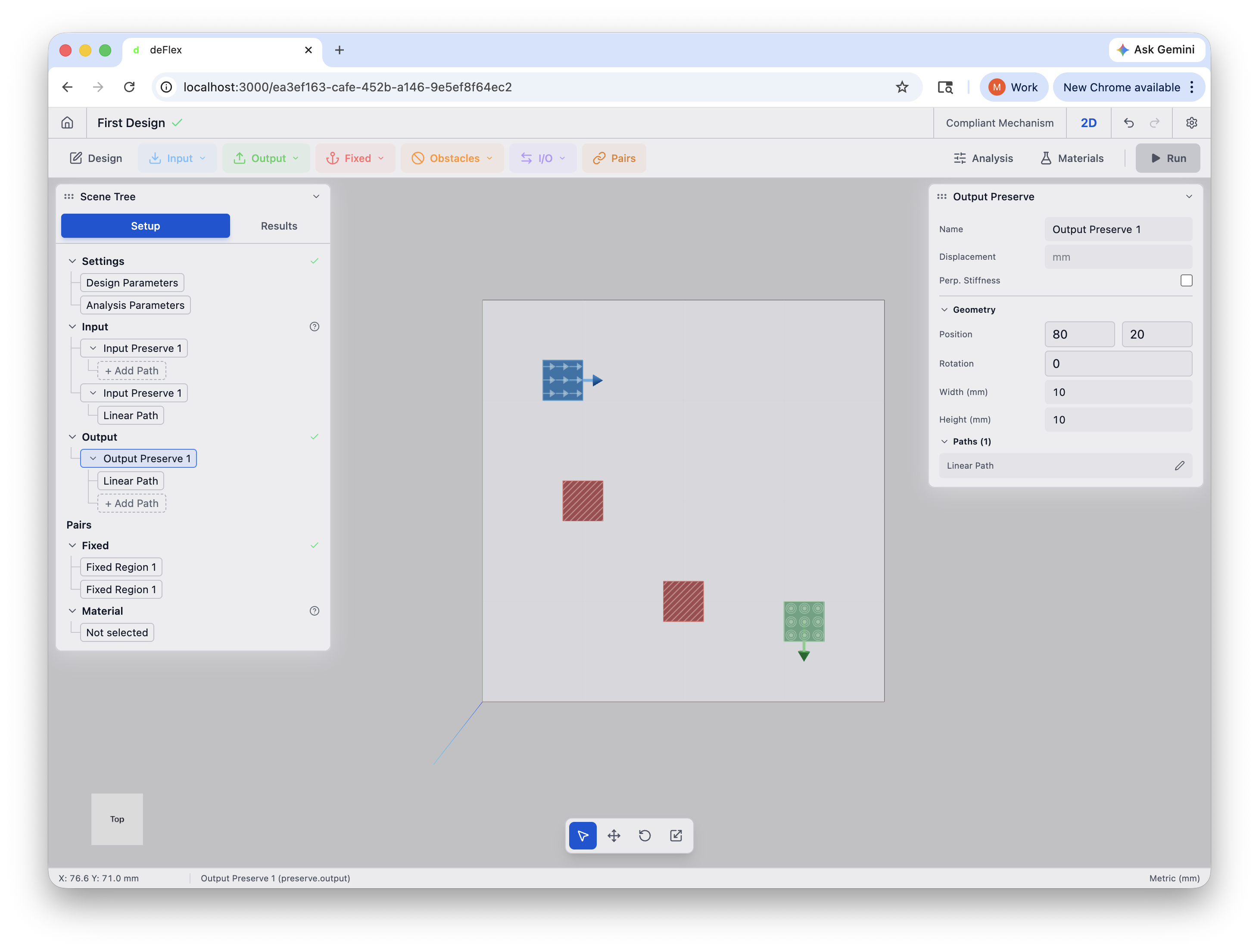Viewport: 1259px width, 952px height.
Task: Click the redo arrow in header
Action: (x=1155, y=123)
